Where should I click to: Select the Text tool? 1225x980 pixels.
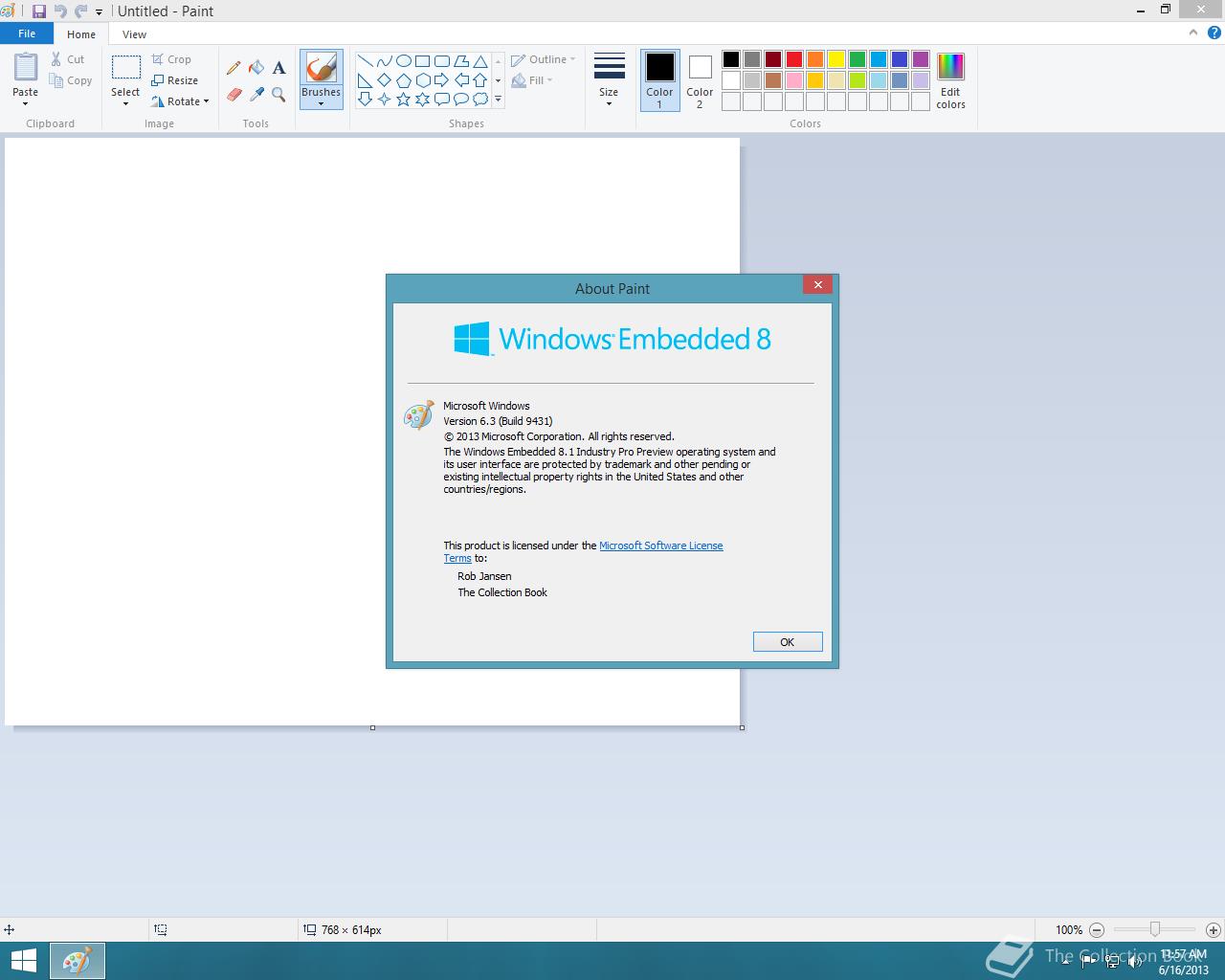coord(278,68)
